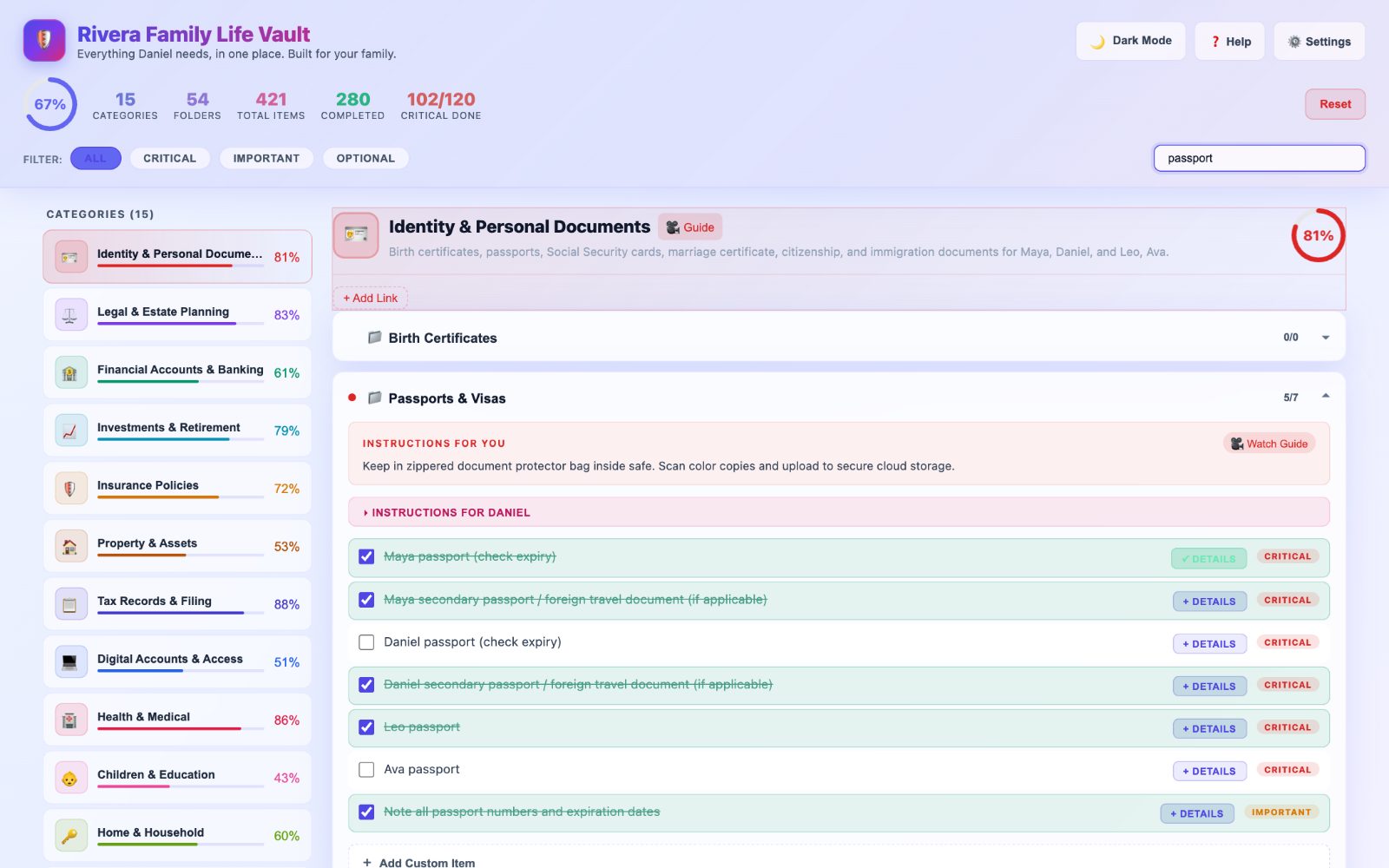Click the 81% category progress ring
The height and width of the screenshot is (868, 1389).
[x=1318, y=235]
